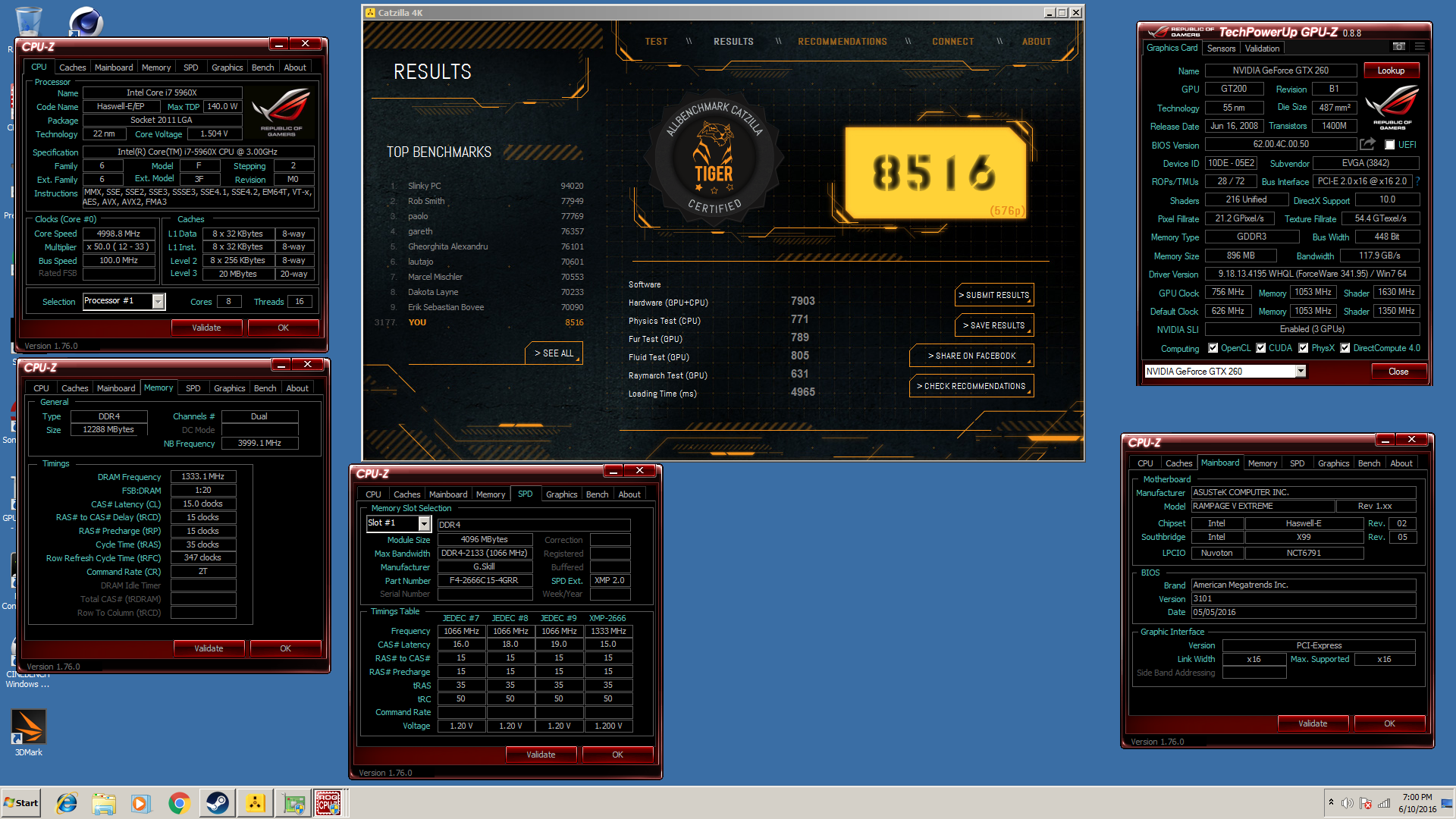Click the DRAM Frequency value 1333.1 MHz

[x=203, y=476]
